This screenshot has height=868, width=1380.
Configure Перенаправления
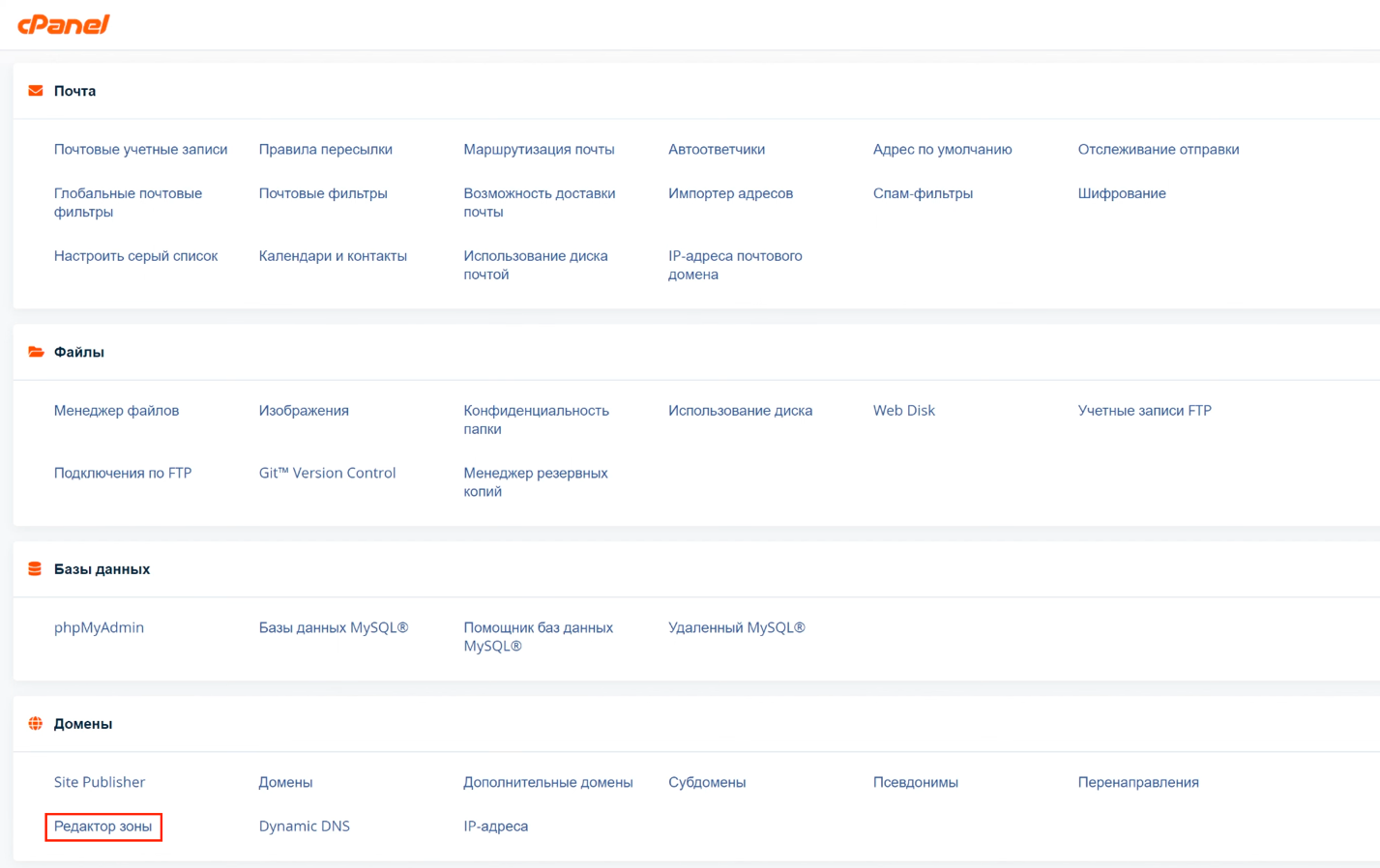click(1138, 783)
